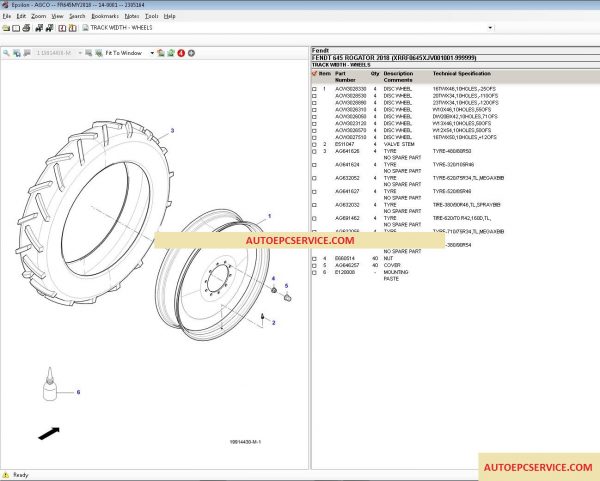Click the printer icon

[x=26, y=28]
